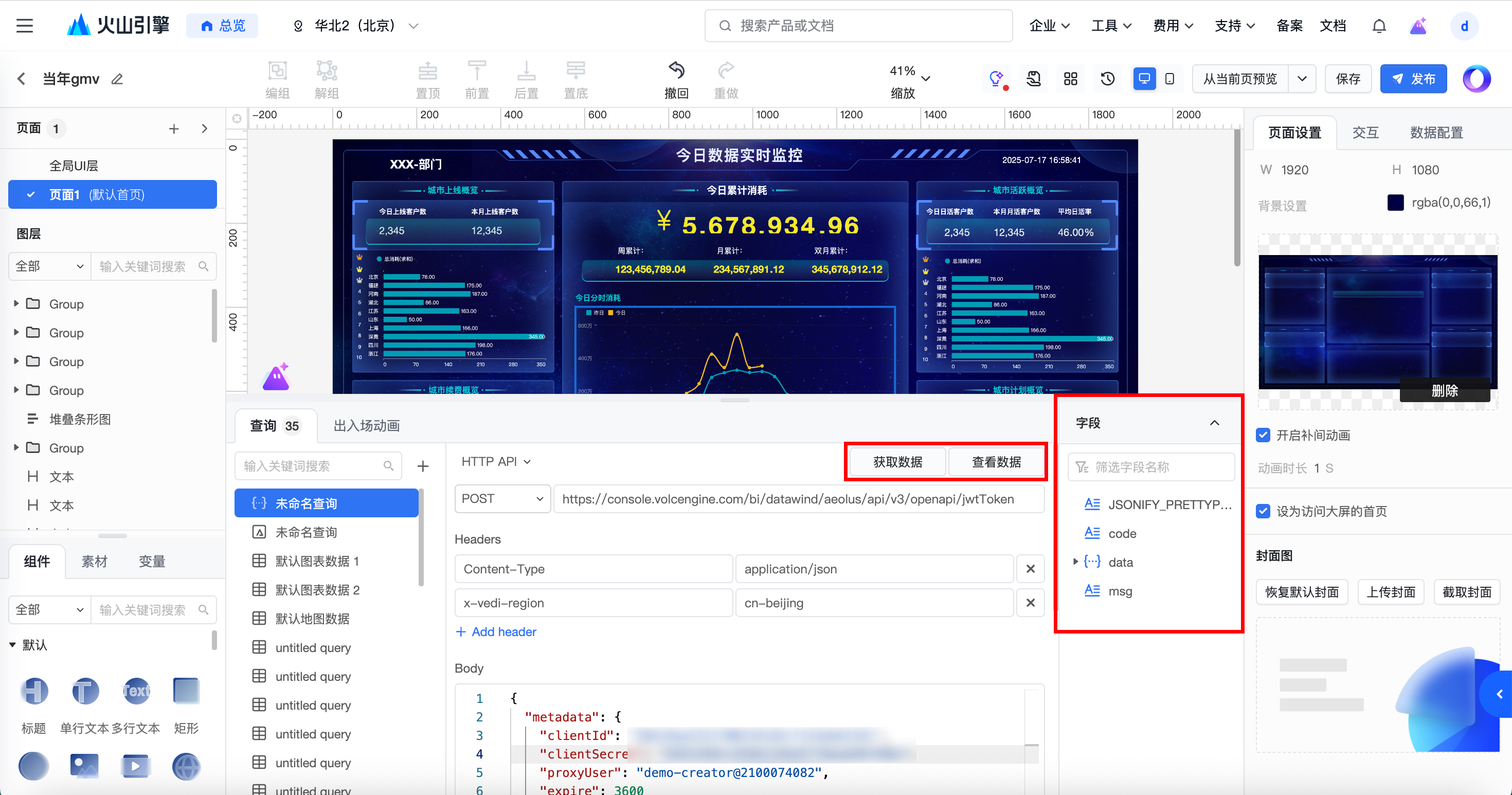Screen dimensions: 1512x795
Task: Toggle 设为访问大屏的首页 checkbox
Action: coord(1263,511)
